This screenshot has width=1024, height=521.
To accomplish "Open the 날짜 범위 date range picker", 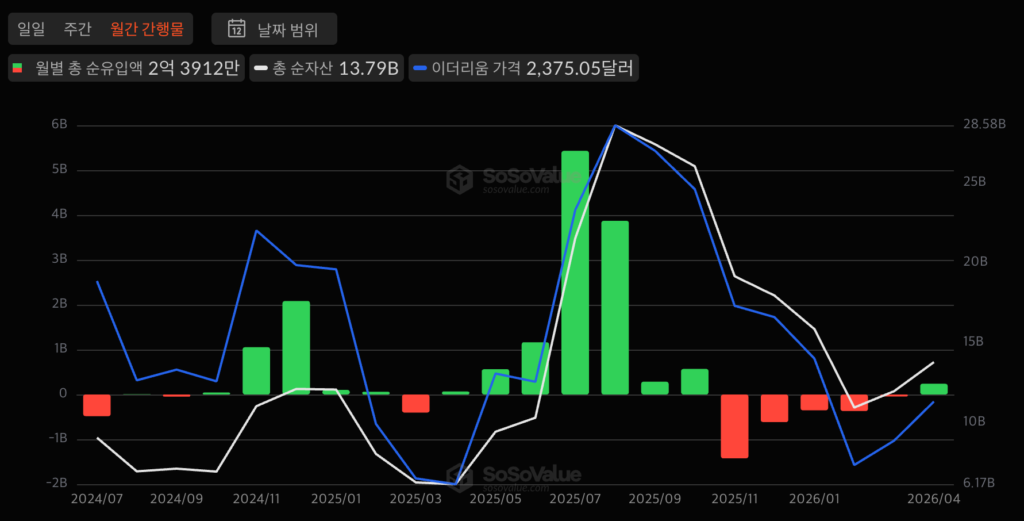I will (274, 29).
